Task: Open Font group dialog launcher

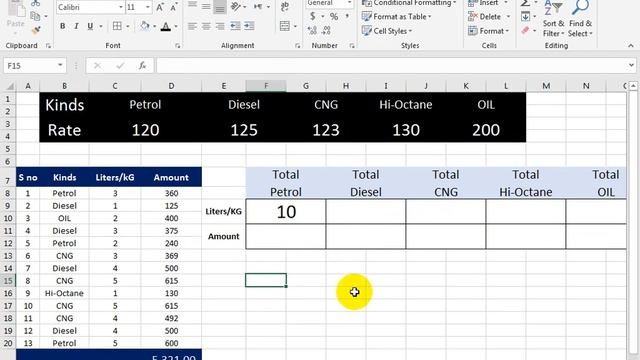Action: (178, 46)
